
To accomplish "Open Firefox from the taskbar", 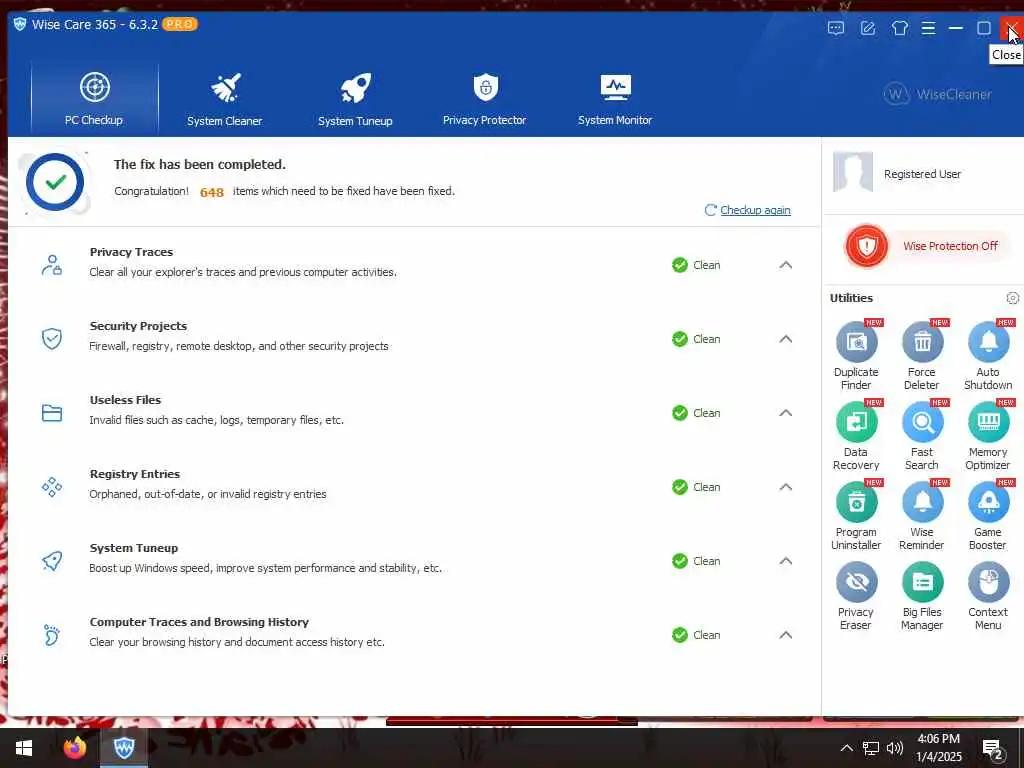I will click(x=75, y=747).
